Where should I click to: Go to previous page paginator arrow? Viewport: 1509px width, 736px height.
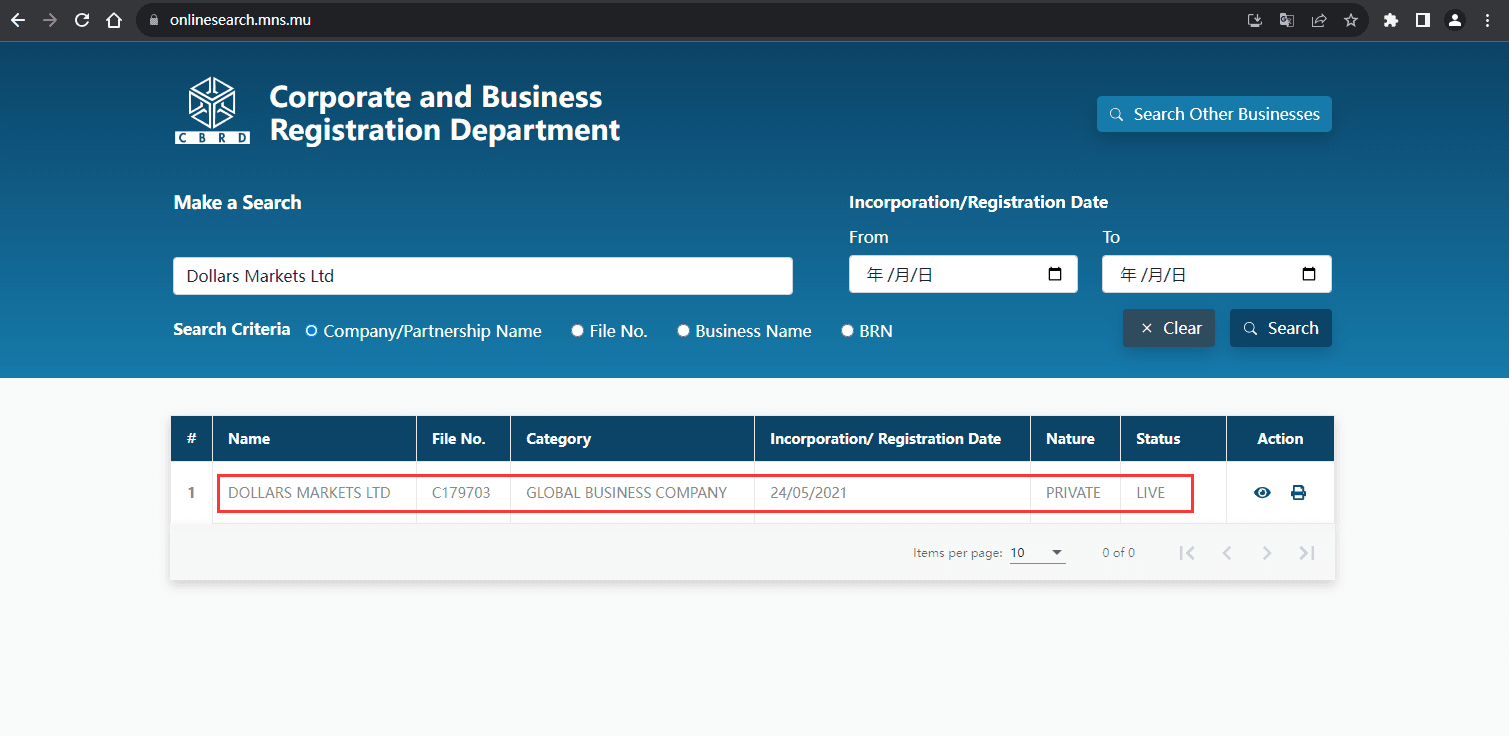pos(1227,553)
